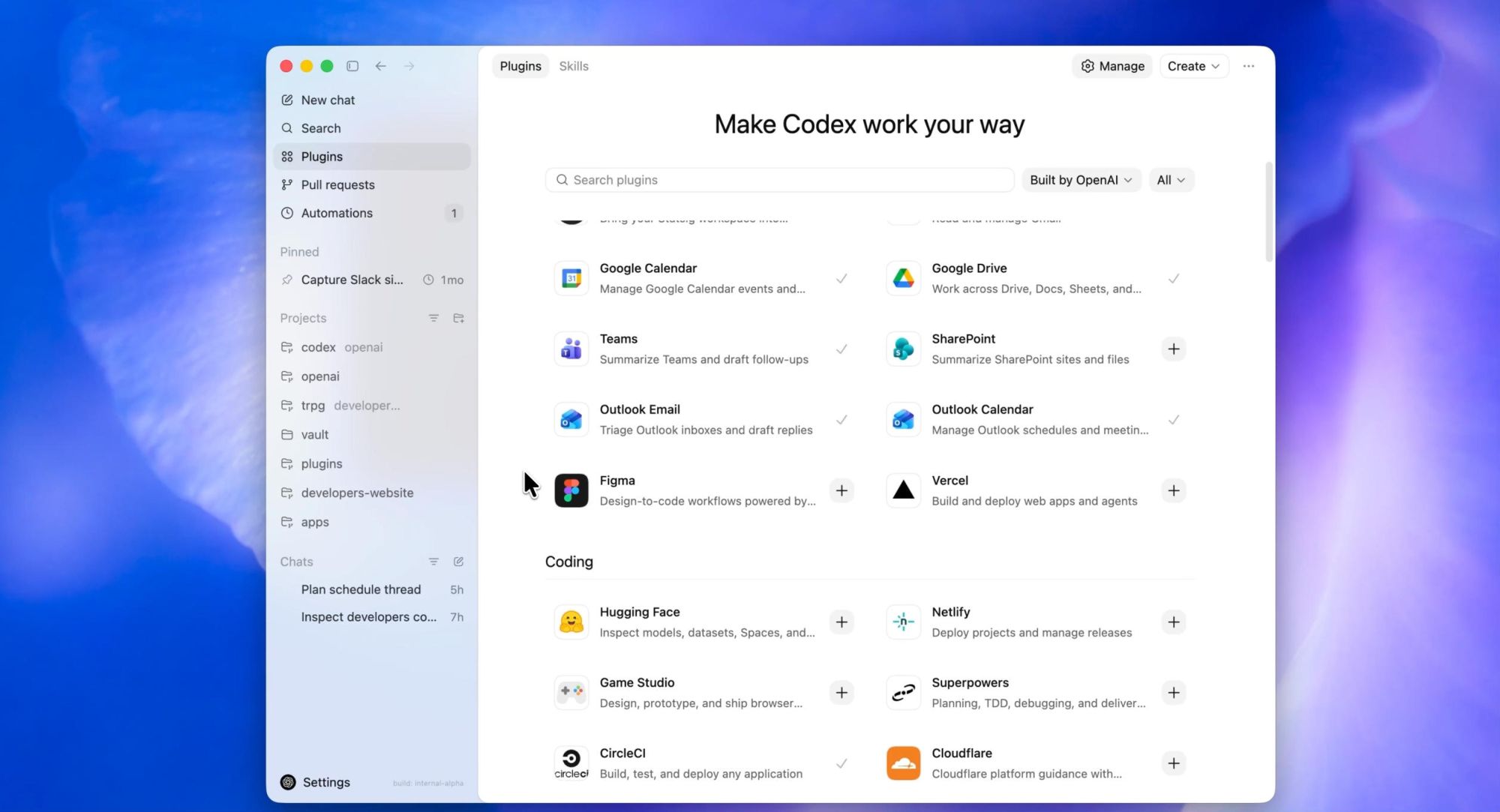This screenshot has height=812, width=1500.
Task: Expand the All filter dropdown
Action: point(1171,180)
